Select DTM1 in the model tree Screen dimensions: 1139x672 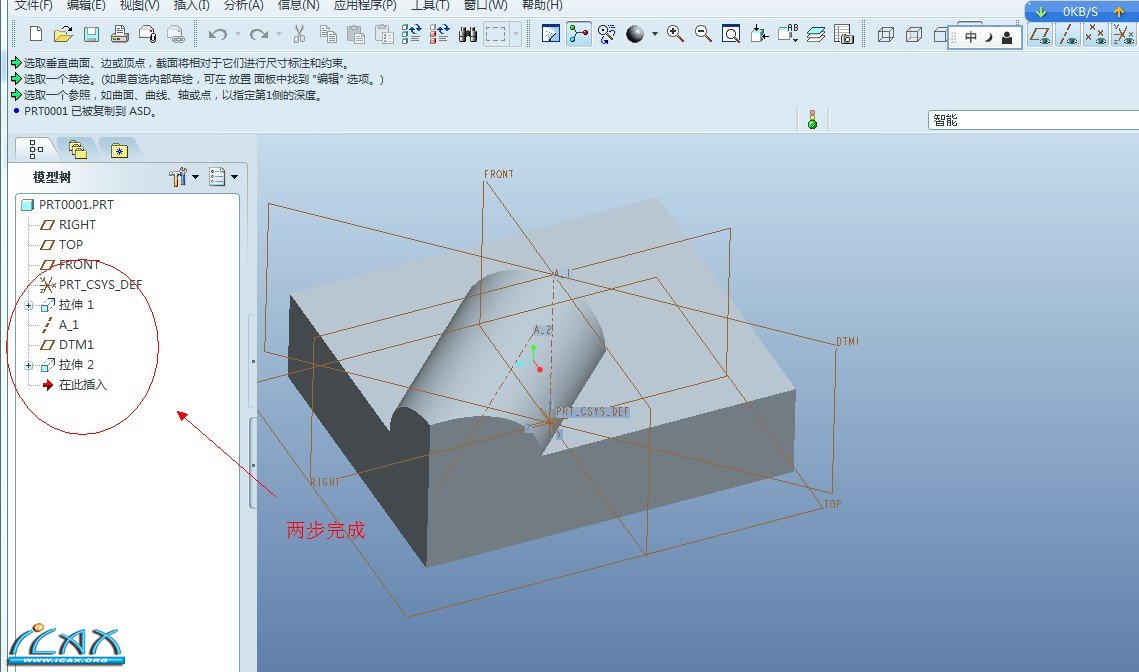[76, 345]
